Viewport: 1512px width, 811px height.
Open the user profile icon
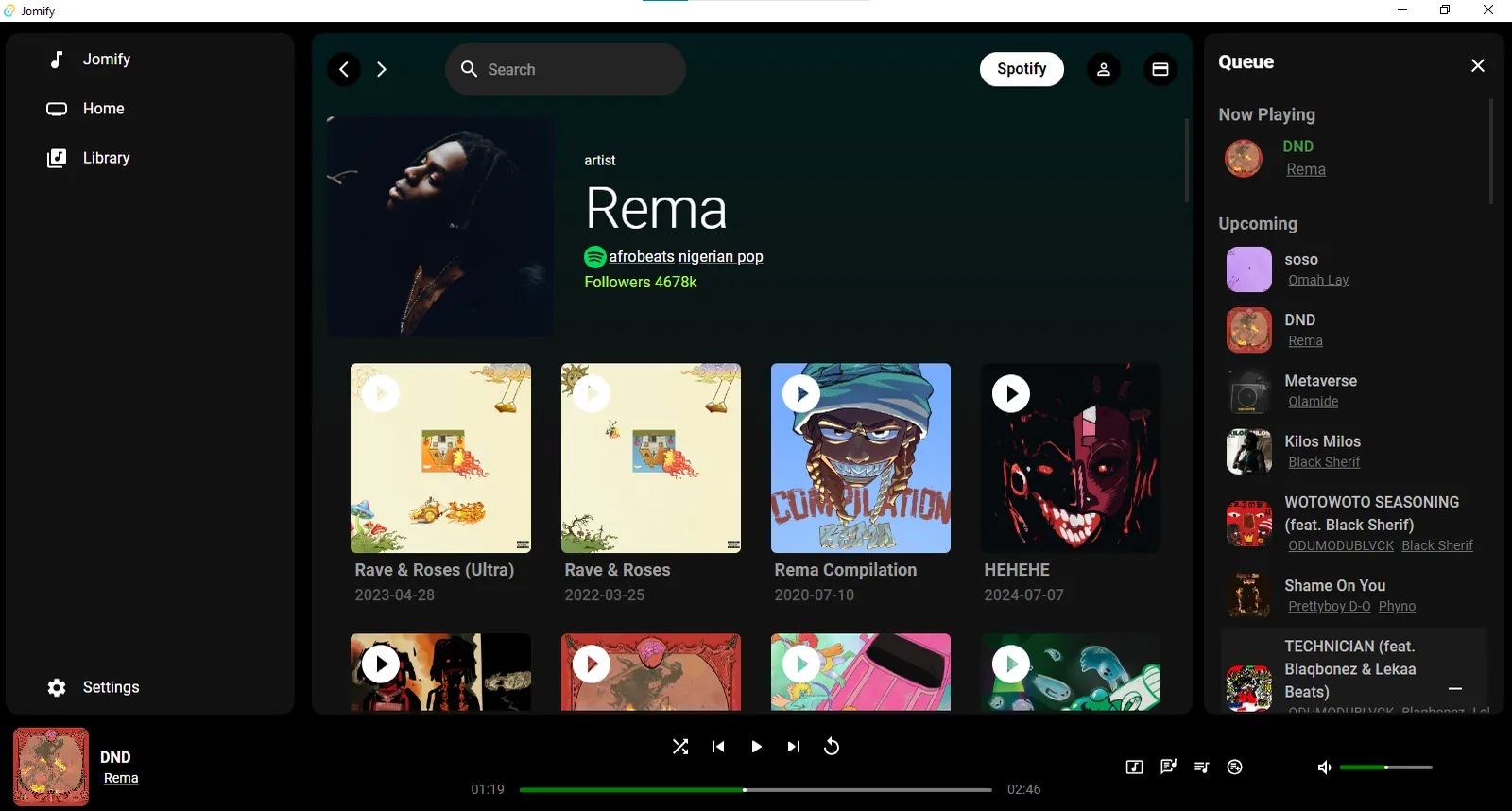click(x=1103, y=69)
